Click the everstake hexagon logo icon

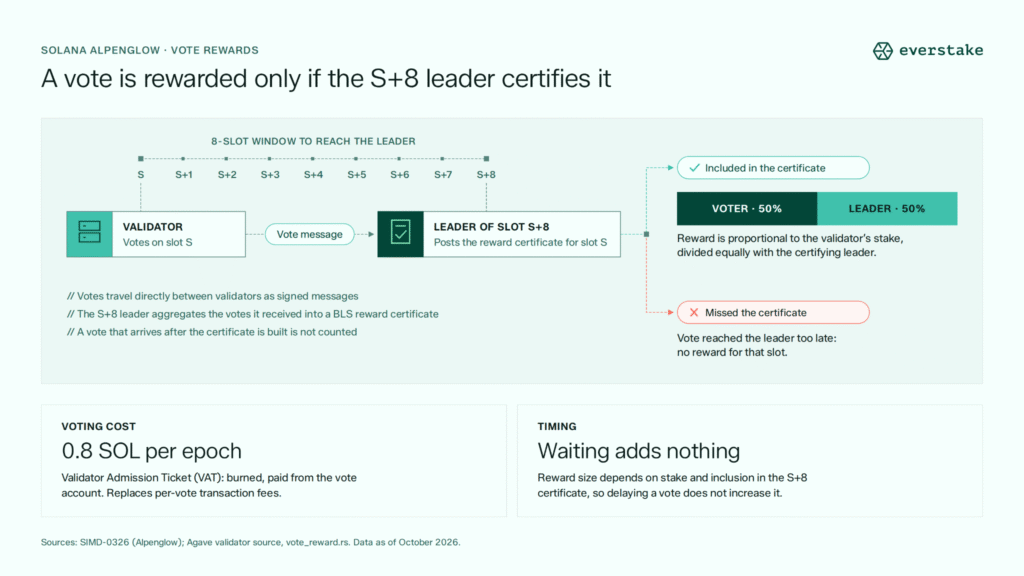tap(882, 51)
